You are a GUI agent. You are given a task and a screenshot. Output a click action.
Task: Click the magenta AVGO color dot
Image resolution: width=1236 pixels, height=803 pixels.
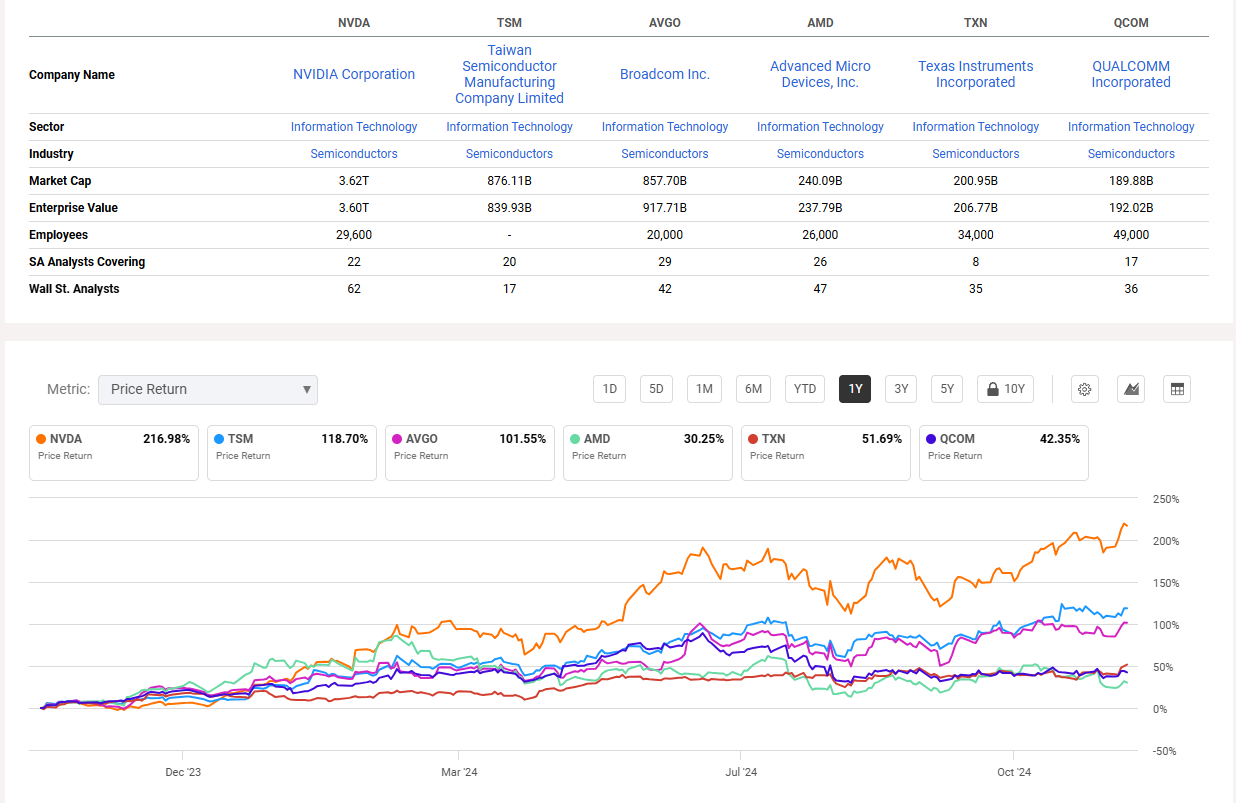pyautogui.click(x=396, y=439)
